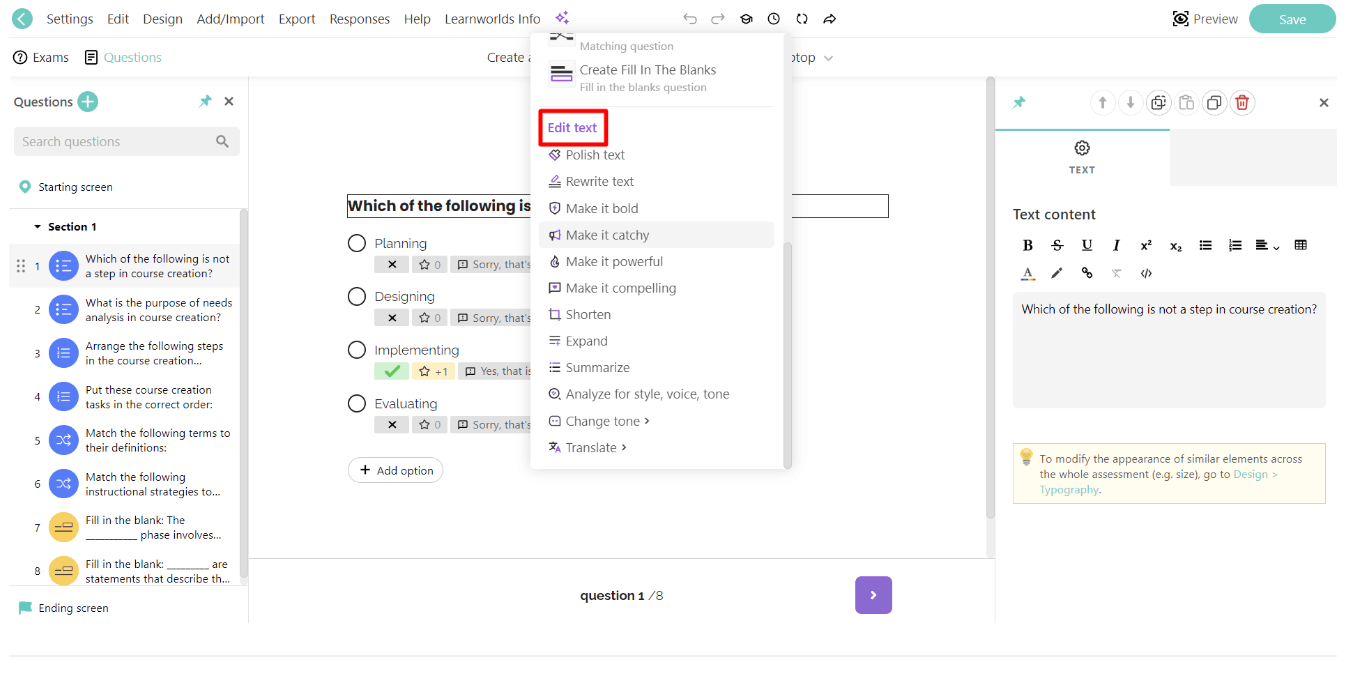
Task: Open the code view icon
Action: coord(1146,272)
